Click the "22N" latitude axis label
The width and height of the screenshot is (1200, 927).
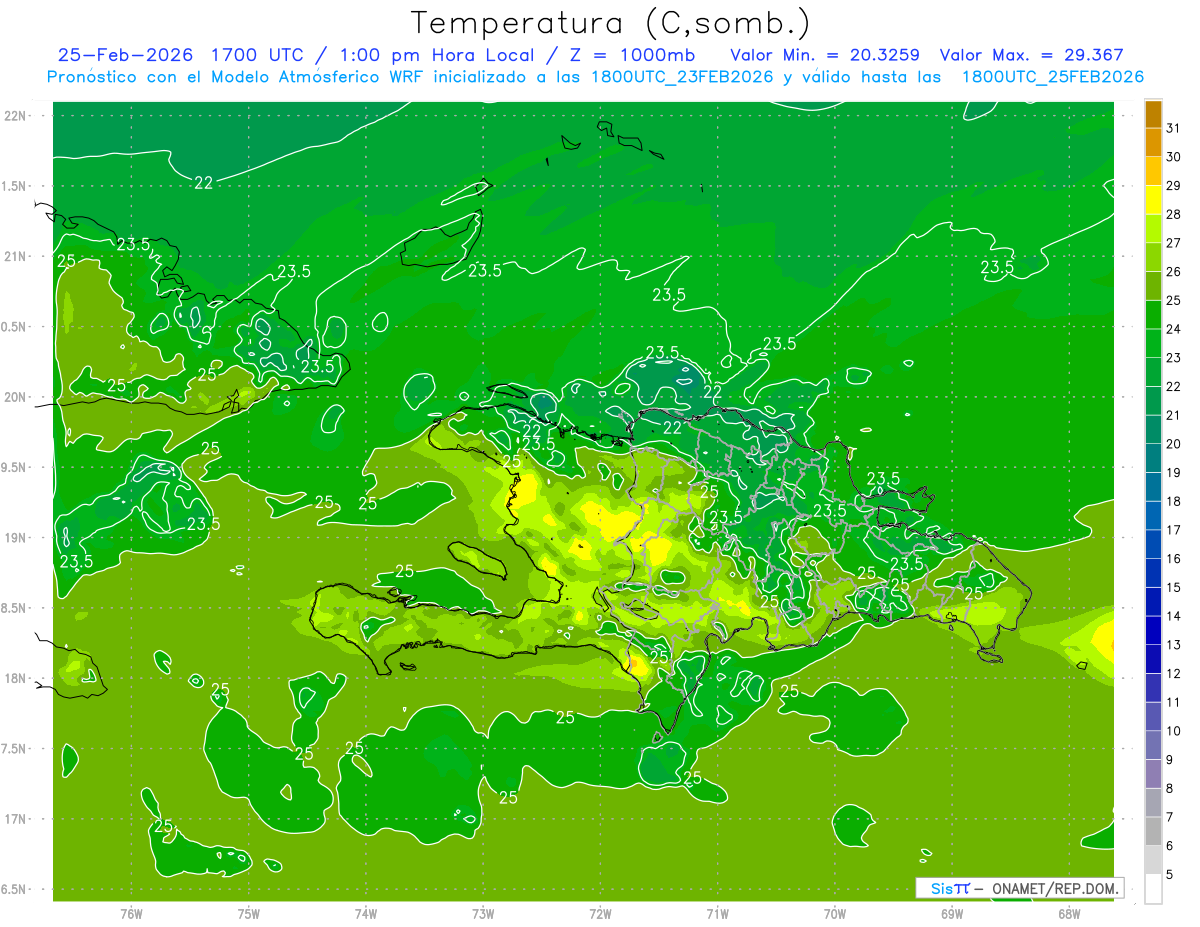(16, 116)
